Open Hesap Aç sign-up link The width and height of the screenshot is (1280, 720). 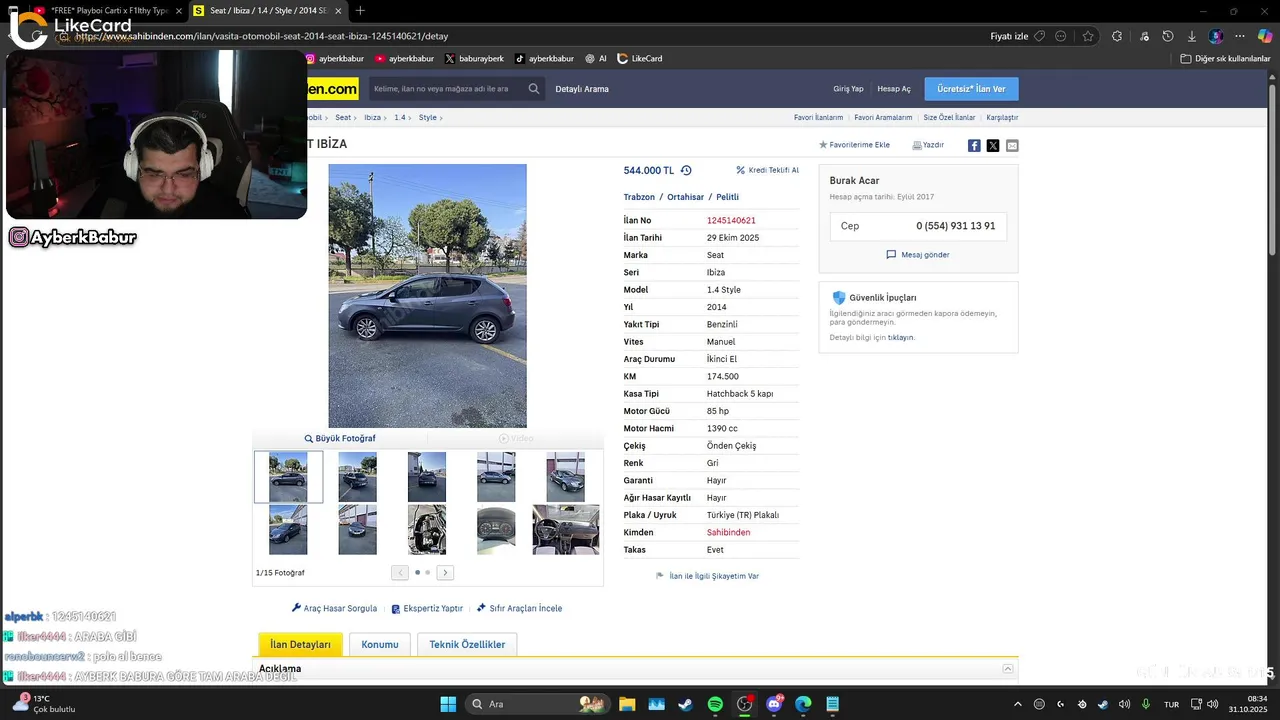(x=894, y=89)
